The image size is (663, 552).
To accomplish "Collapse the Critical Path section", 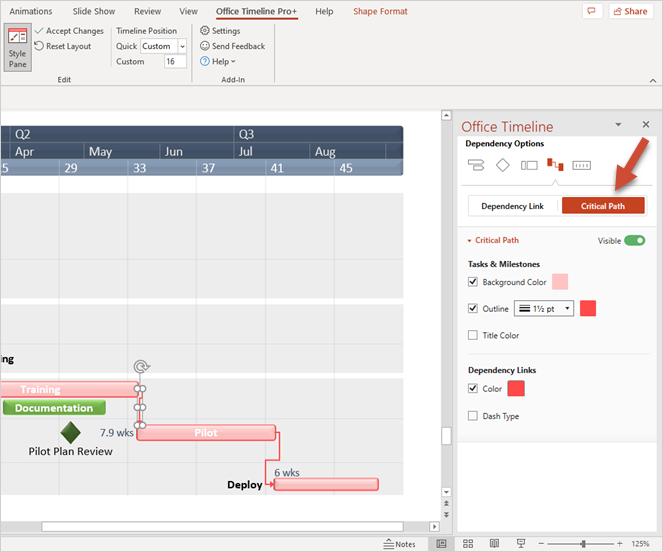I will [470, 241].
